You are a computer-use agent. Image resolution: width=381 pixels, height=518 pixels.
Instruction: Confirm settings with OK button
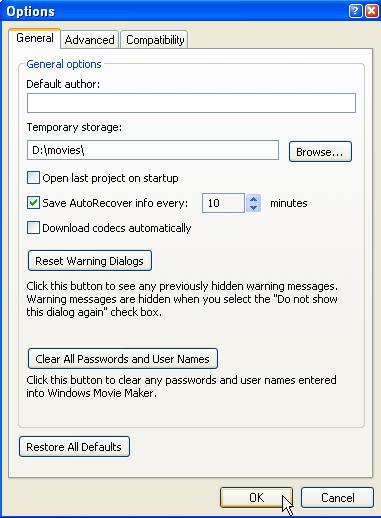[x=256, y=498]
